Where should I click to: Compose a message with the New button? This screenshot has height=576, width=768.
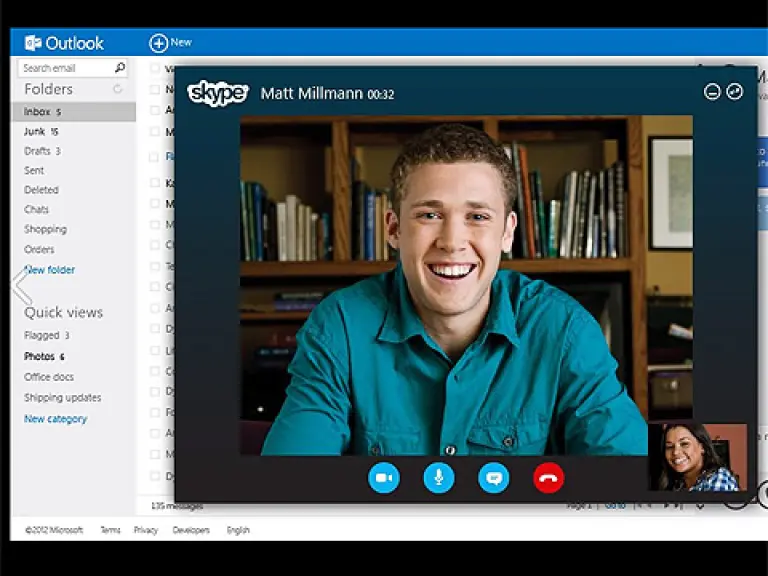tap(170, 43)
